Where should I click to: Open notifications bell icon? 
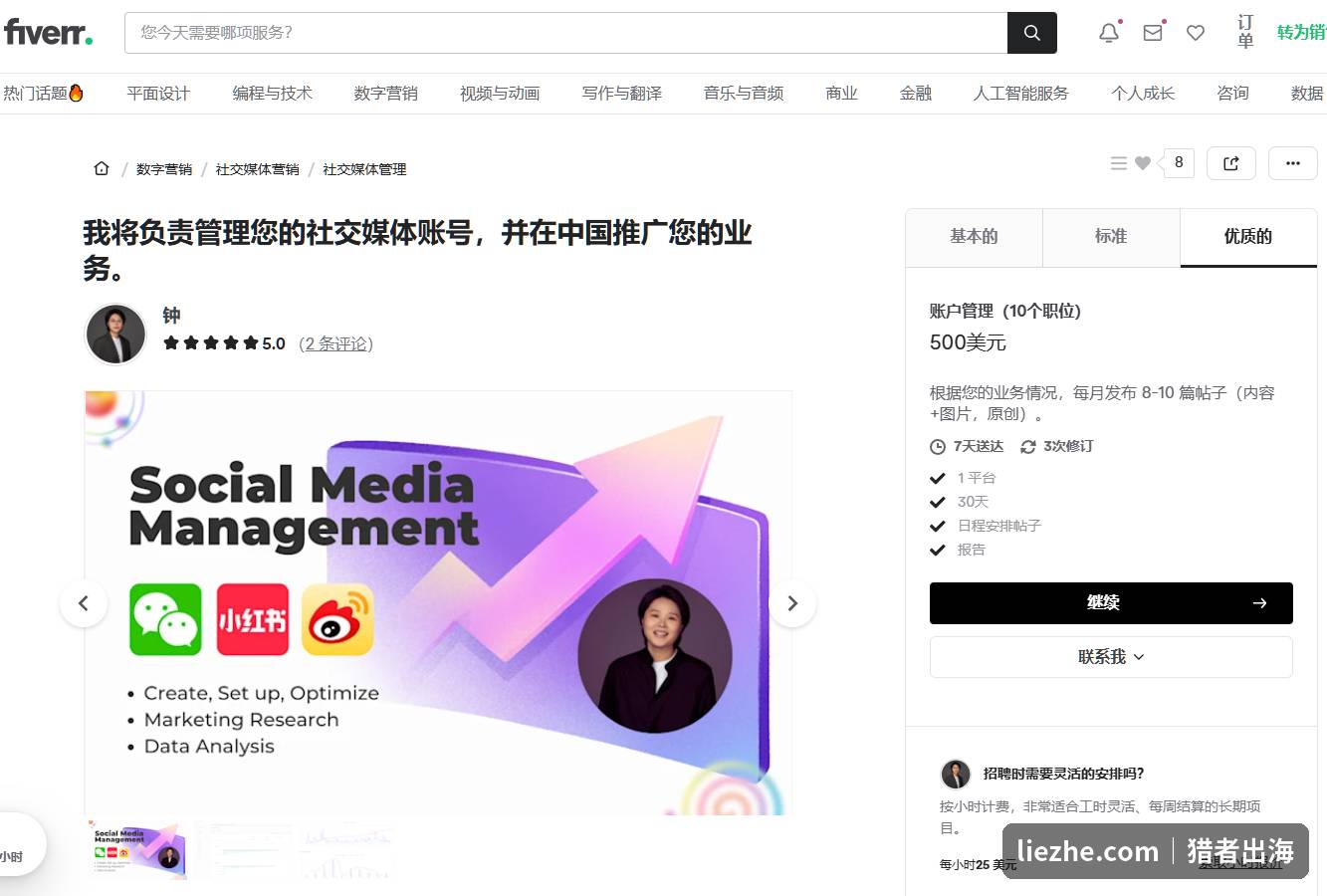tap(1109, 33)
